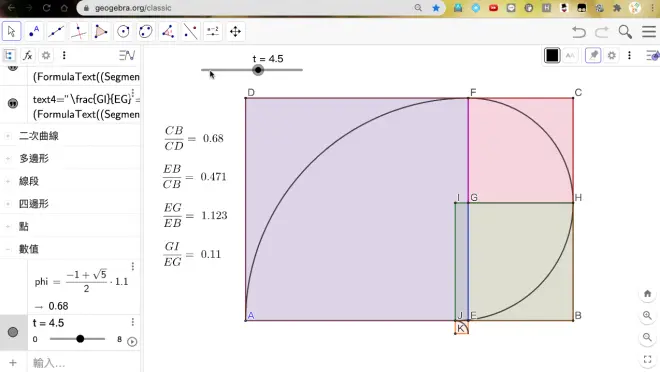Switch to the Algebra view tab
This screenshot has height=372, width=660.
(x=9, y=55)
